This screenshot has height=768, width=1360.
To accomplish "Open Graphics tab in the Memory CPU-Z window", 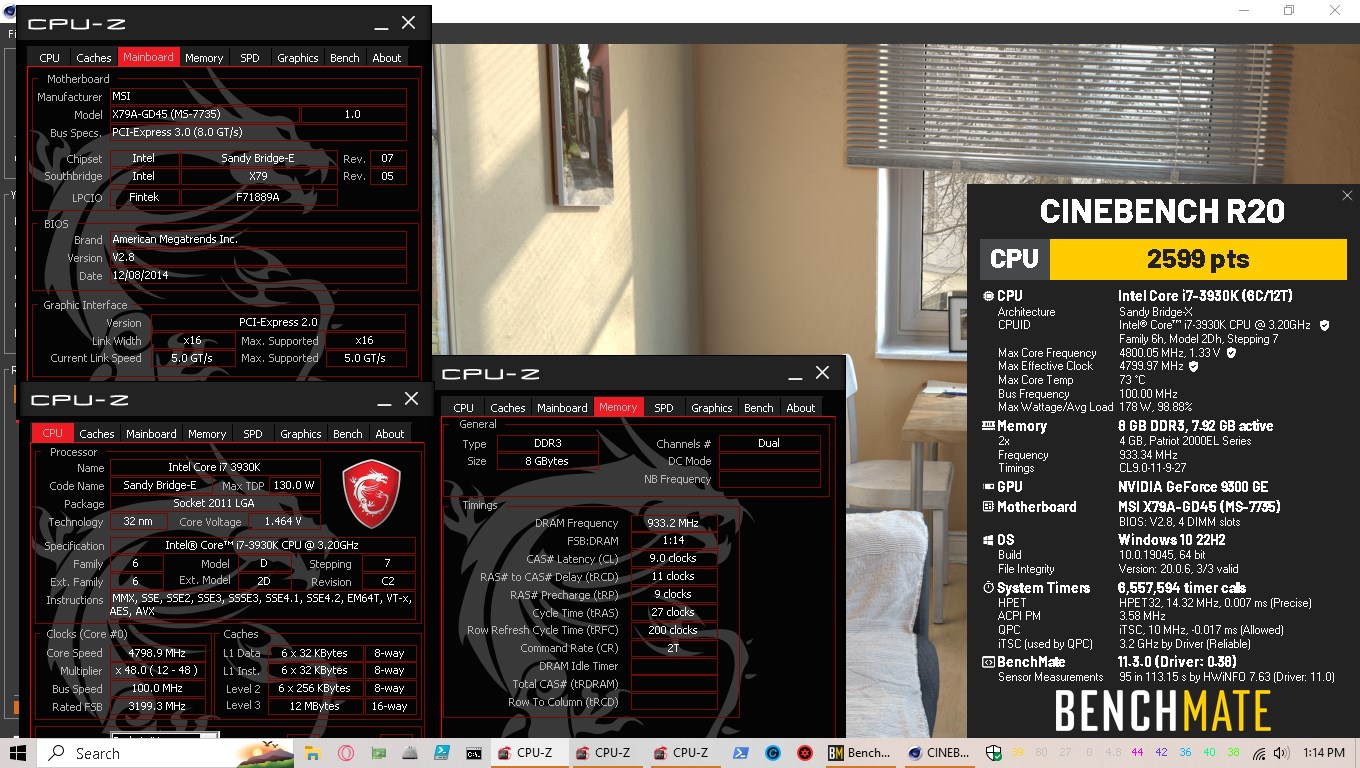I will click(x=712, y=408).
